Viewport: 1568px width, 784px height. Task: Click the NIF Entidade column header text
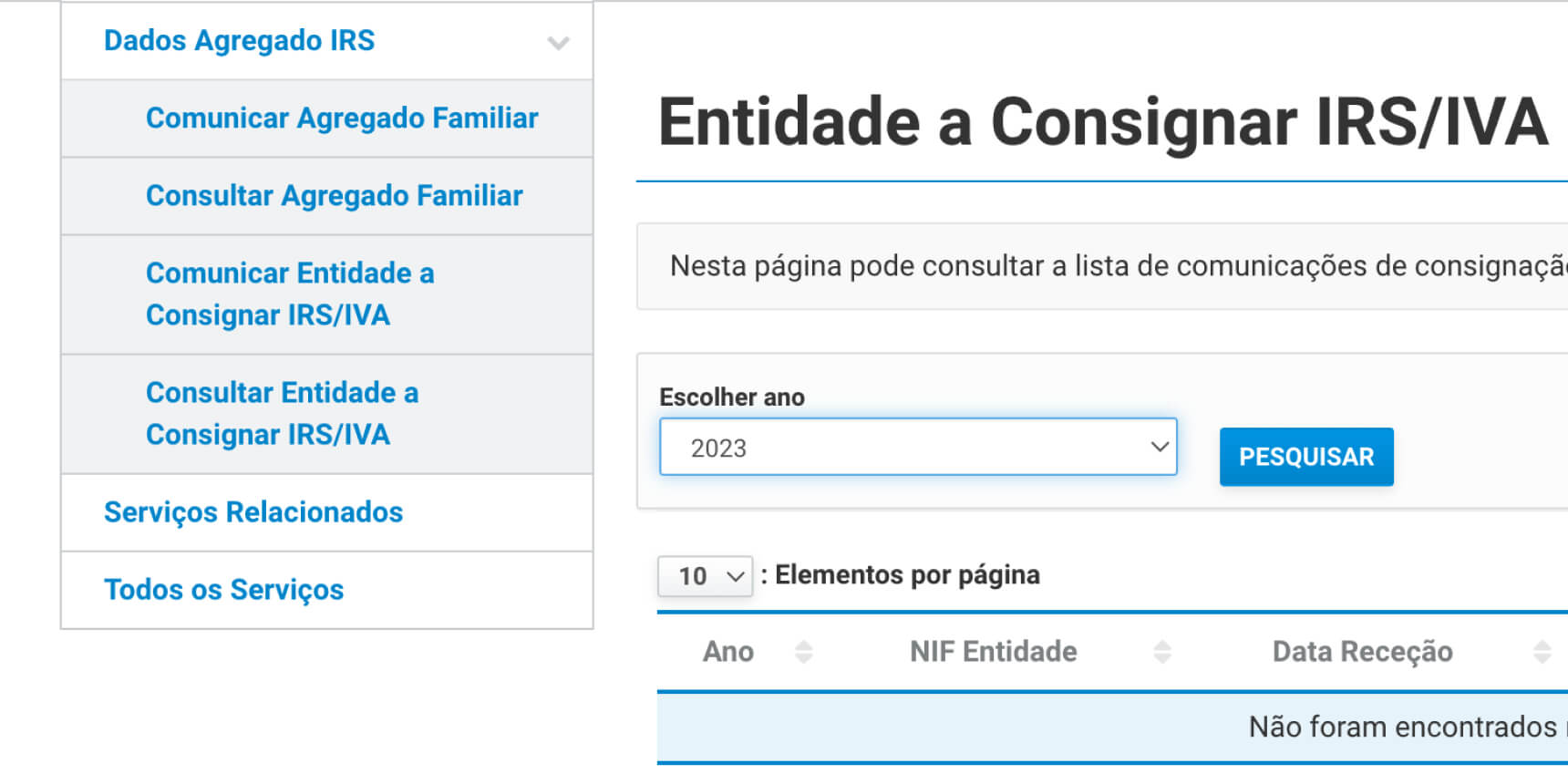pos(993,652)
